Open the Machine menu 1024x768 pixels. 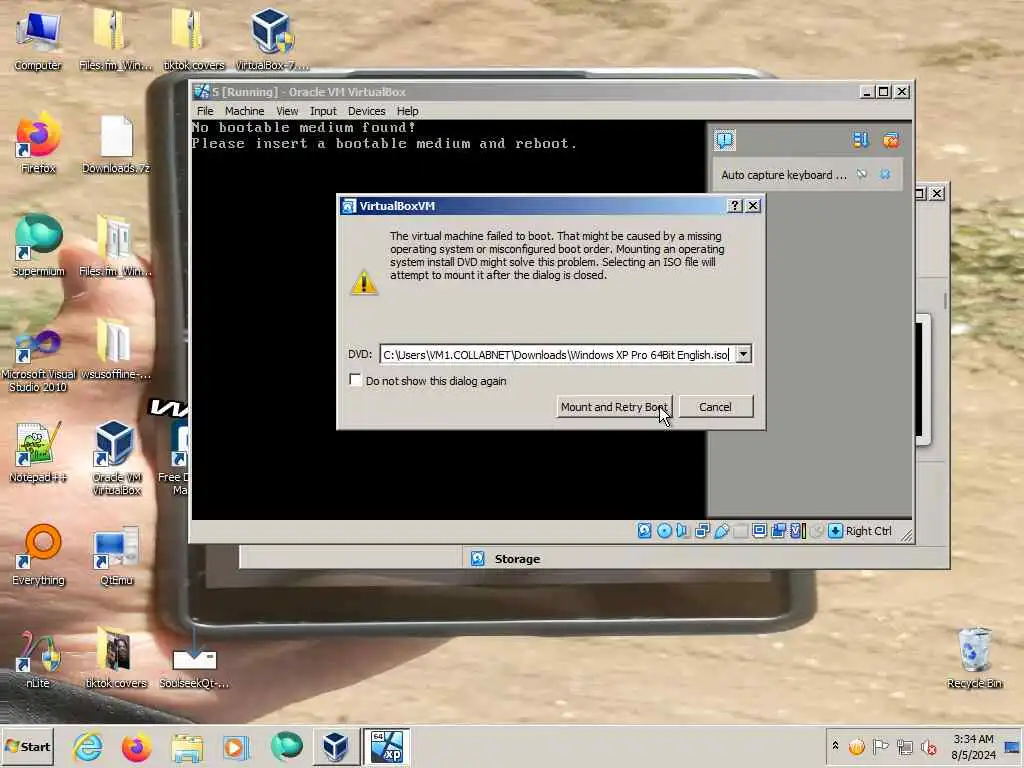click(244, 111)
